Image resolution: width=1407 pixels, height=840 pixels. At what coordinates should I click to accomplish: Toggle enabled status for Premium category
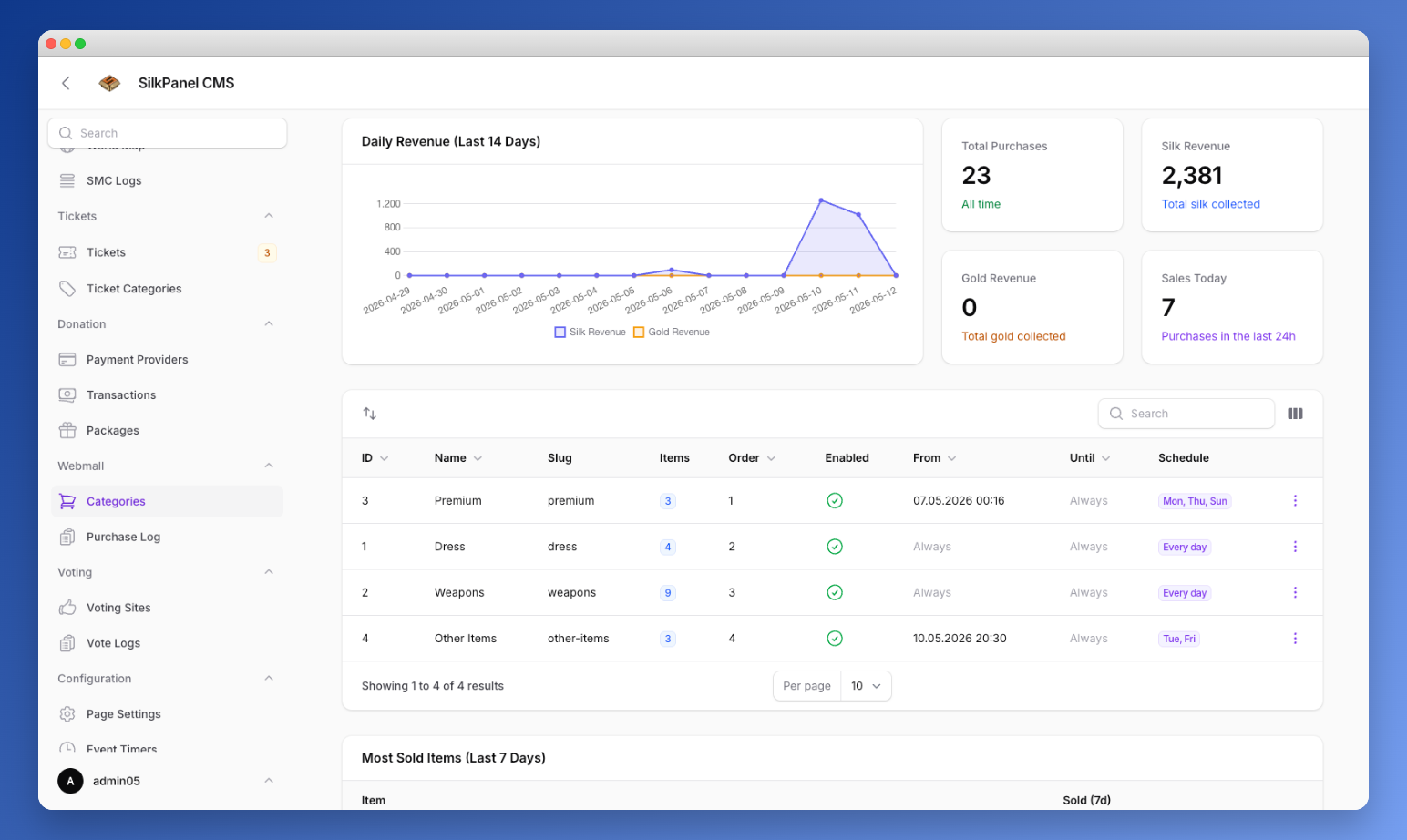pos(835,501)
